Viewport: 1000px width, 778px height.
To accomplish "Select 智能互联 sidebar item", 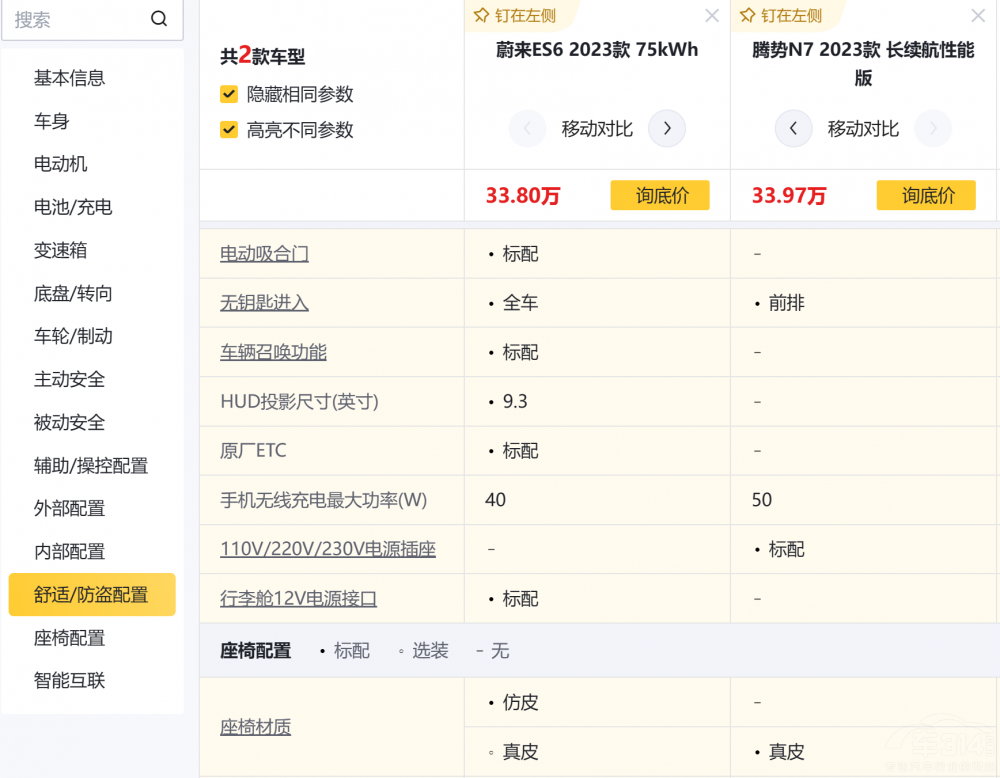I will (x=69, y=681).
